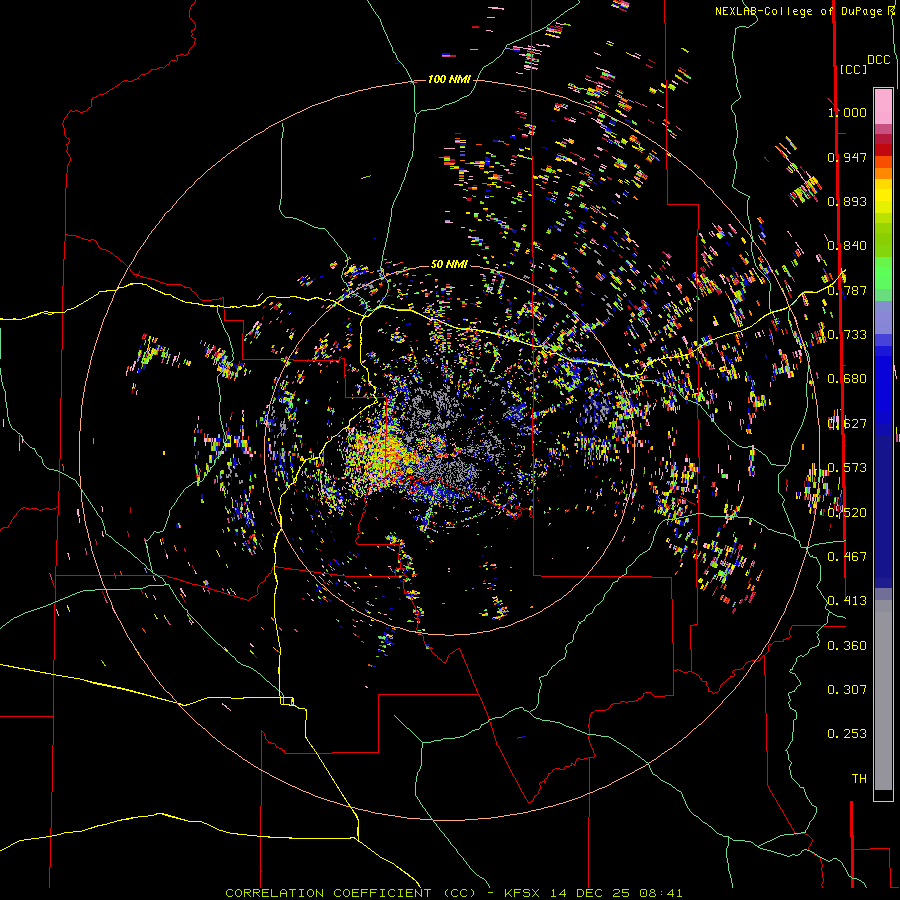
Task: Click the 0.413 scale value
Action: pos(847,601)
